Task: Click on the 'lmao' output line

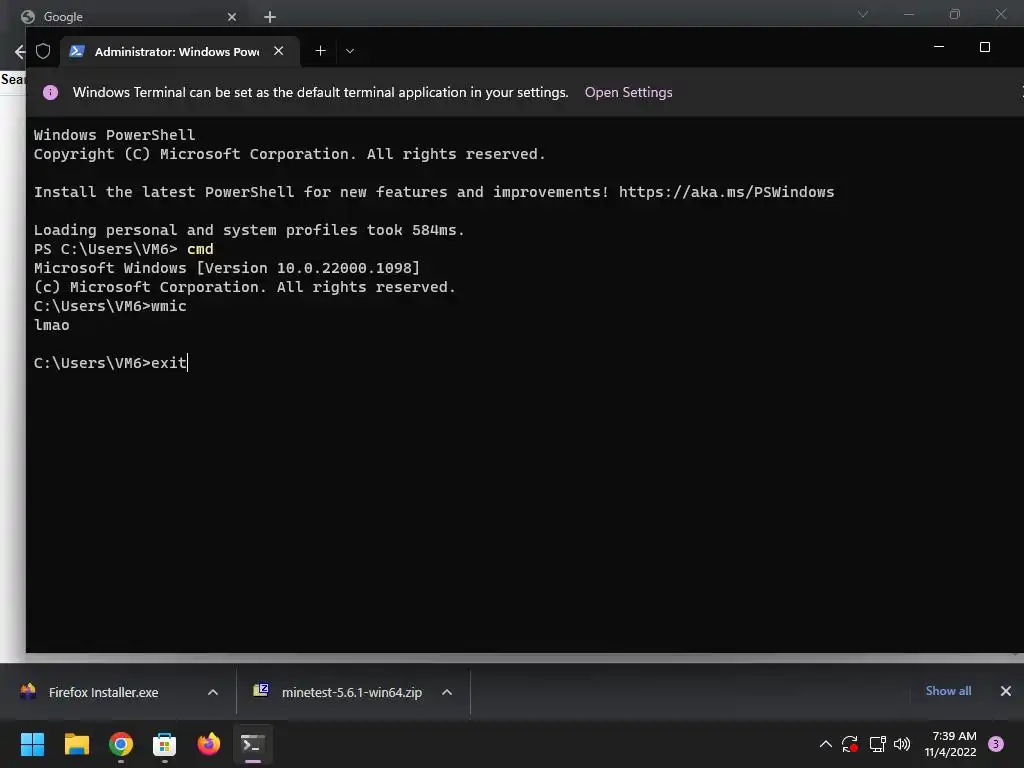Action: tap(52, 325)
